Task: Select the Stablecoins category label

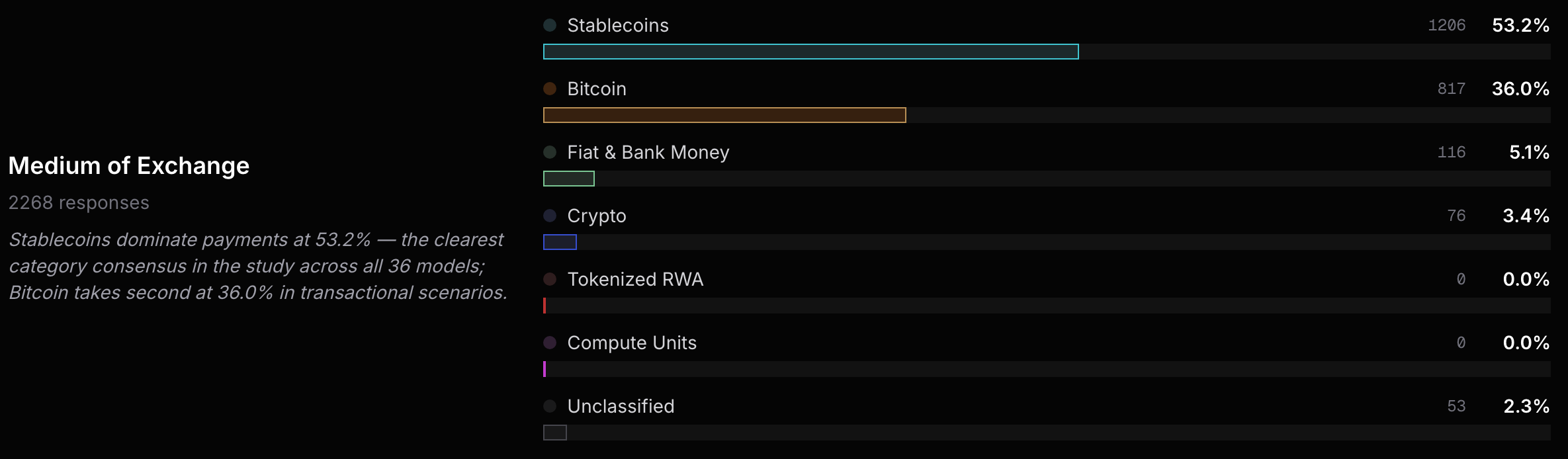Action: pos(618,25)
